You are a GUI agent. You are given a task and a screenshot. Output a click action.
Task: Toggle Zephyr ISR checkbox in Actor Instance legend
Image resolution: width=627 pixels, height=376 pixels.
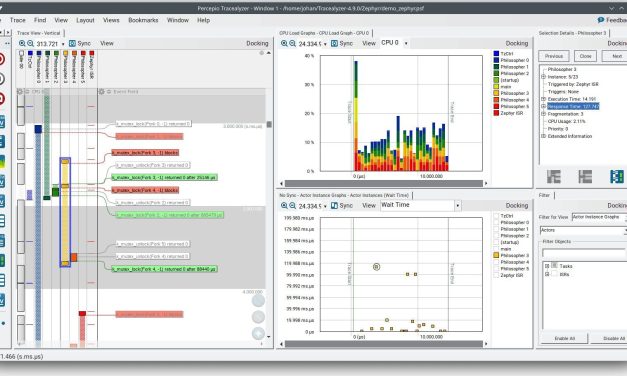coord(496,275)
